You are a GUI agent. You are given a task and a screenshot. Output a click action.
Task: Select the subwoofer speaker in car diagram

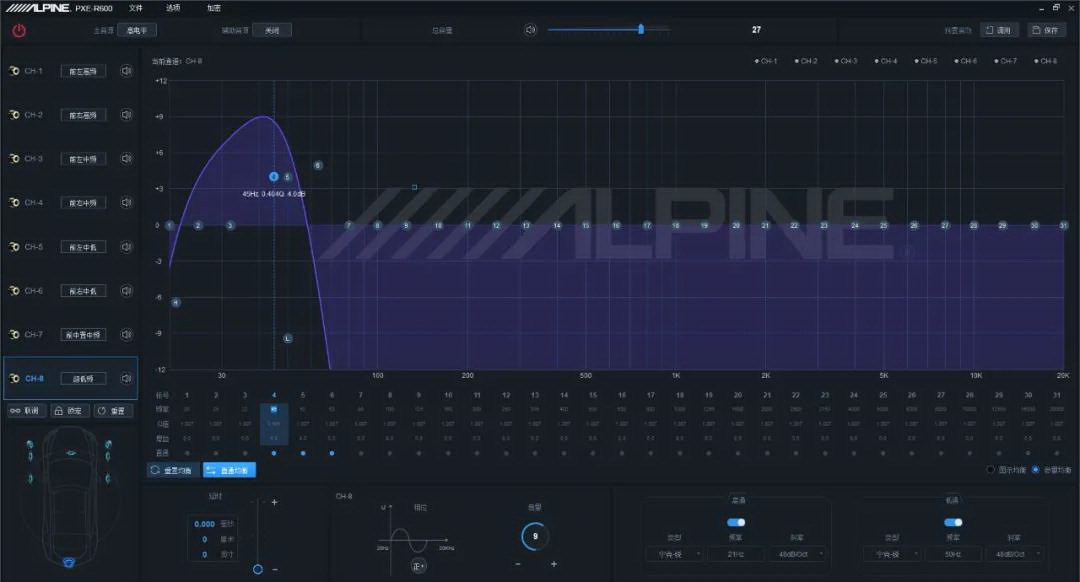pyautogui.click(x=69, y=562)
